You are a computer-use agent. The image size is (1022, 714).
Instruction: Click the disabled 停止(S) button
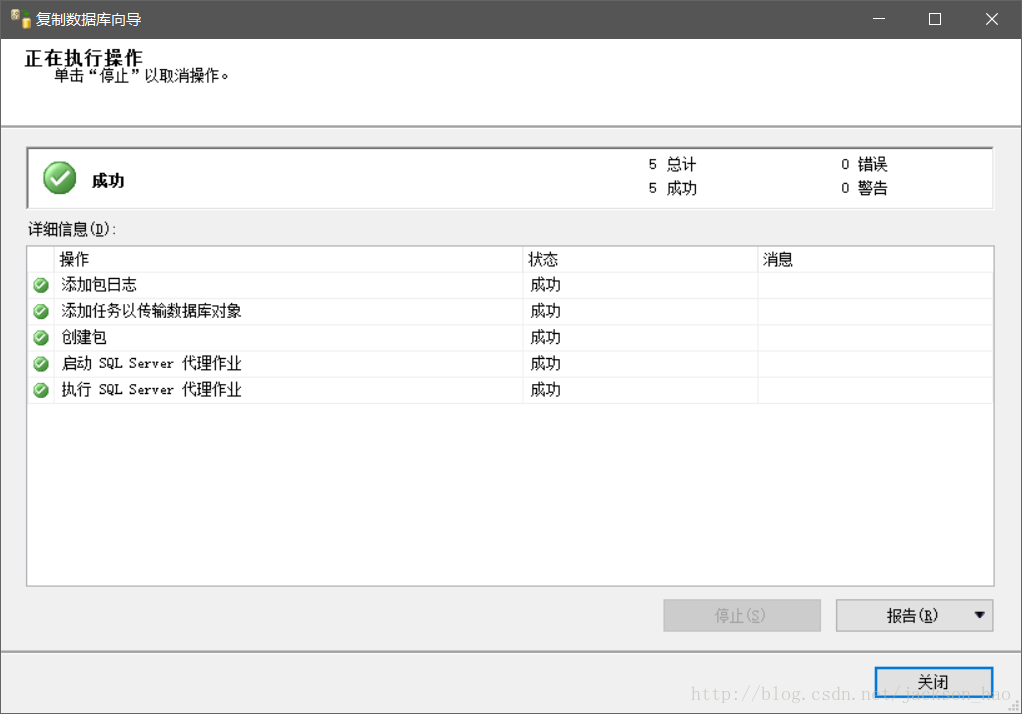pos(742,616)
